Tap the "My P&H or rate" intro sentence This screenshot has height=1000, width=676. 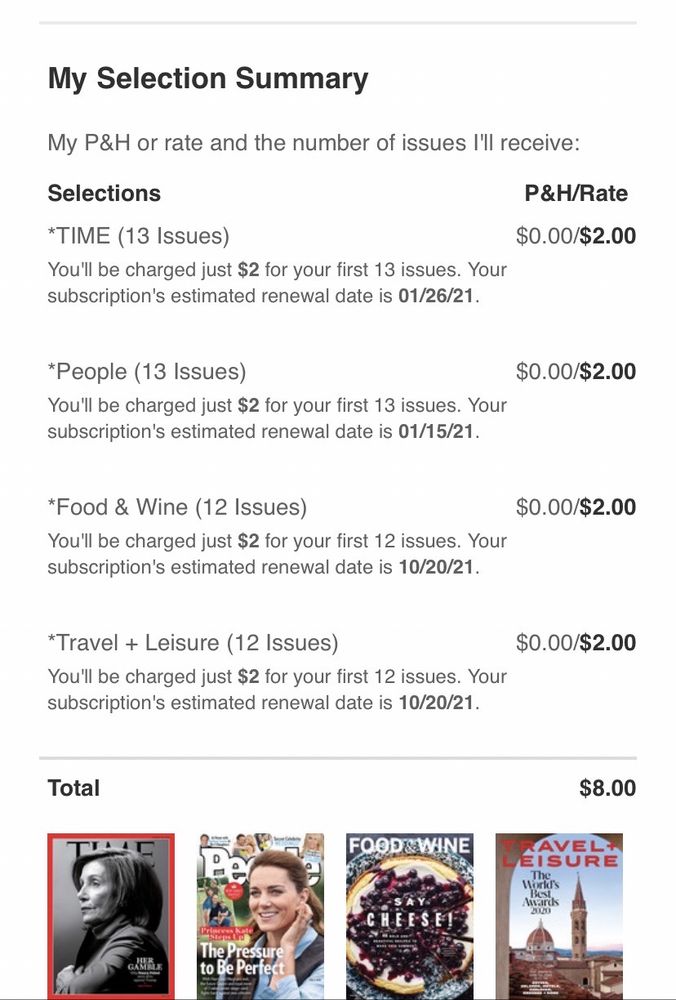[313, 143]
